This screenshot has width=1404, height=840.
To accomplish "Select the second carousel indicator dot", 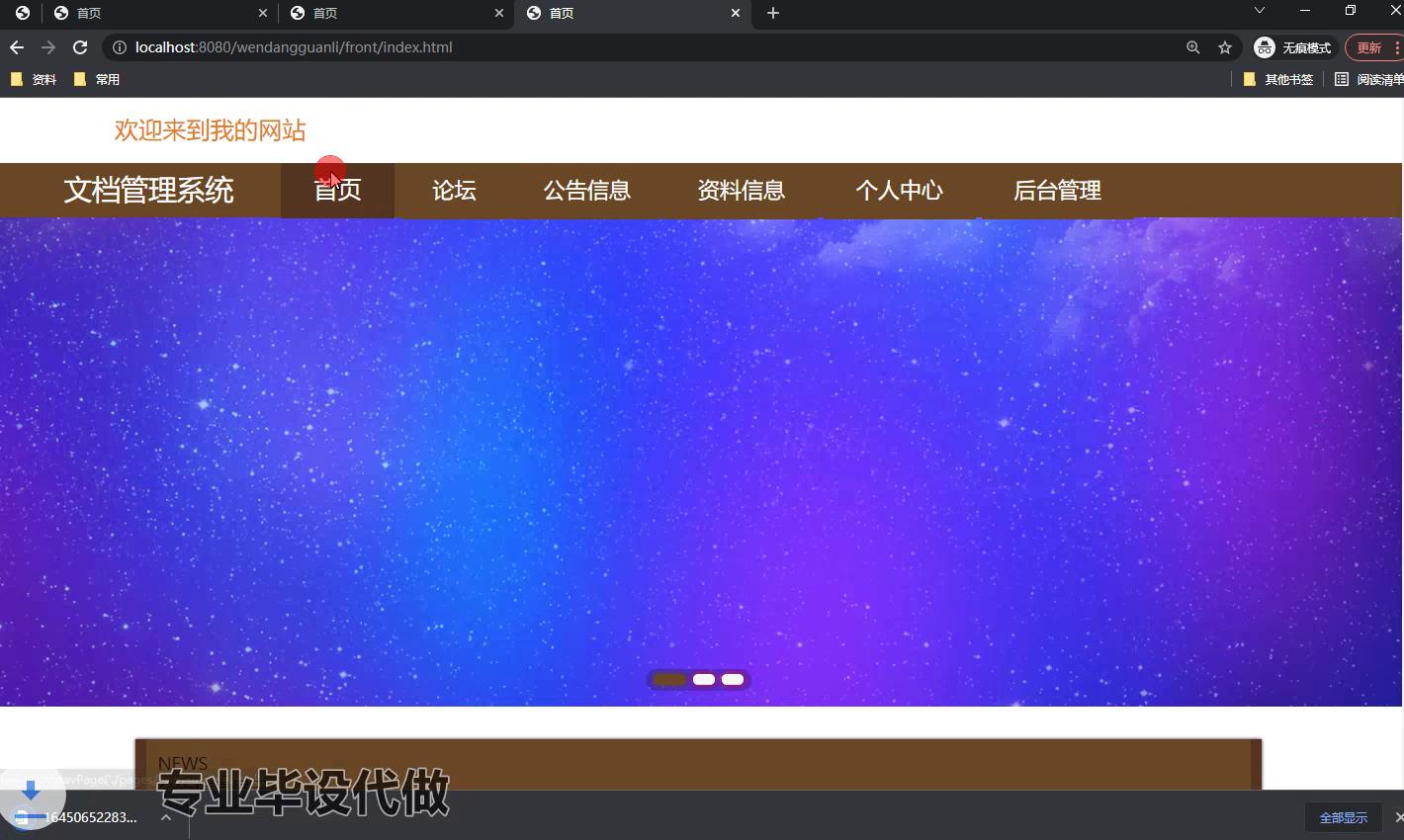I will coord(704,679).
